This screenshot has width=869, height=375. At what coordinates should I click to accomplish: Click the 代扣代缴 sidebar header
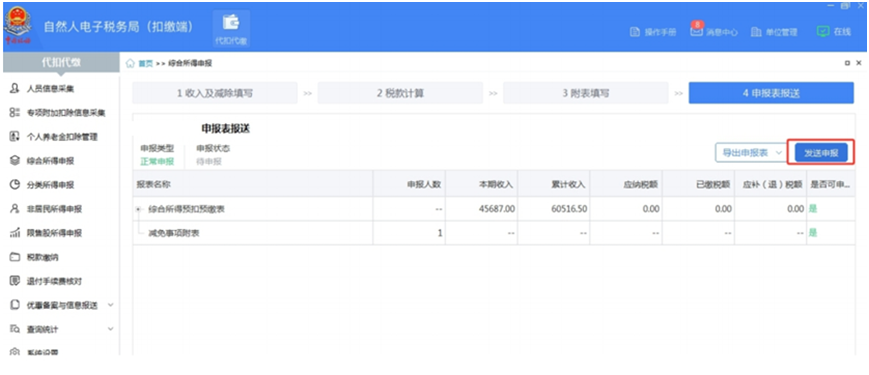pyautogui.click(x=61, y=63)
